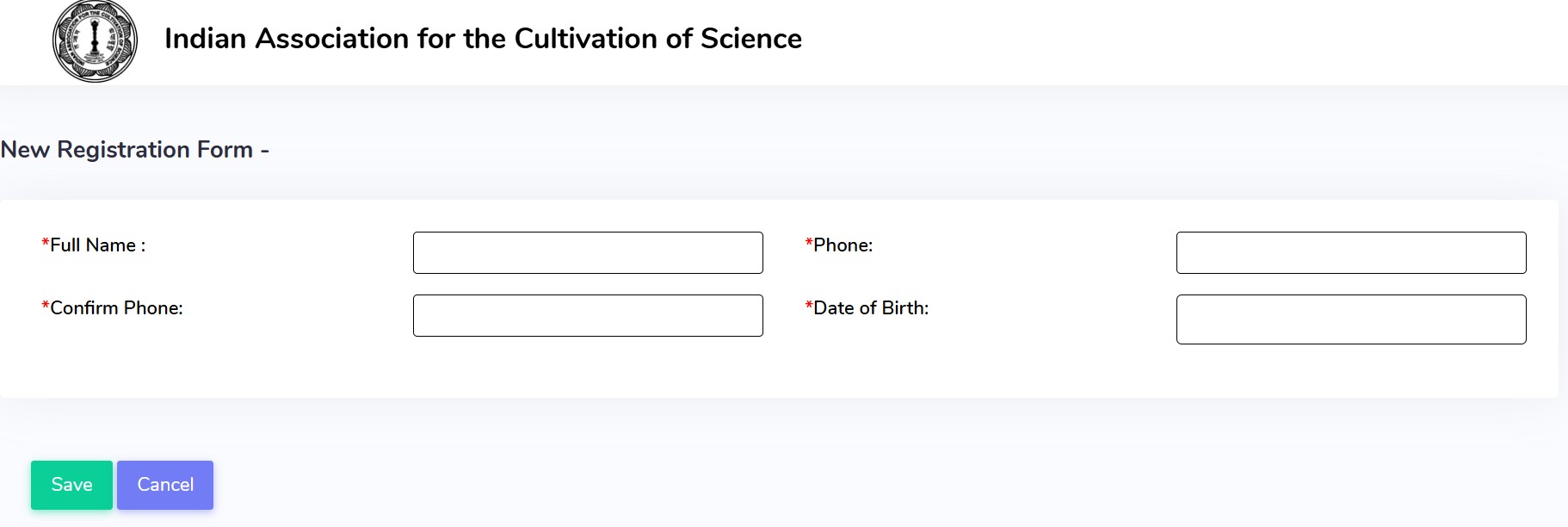1568x527 pixels.
Task: Click the "Full Name :" label text
Action: pos(98,245)
